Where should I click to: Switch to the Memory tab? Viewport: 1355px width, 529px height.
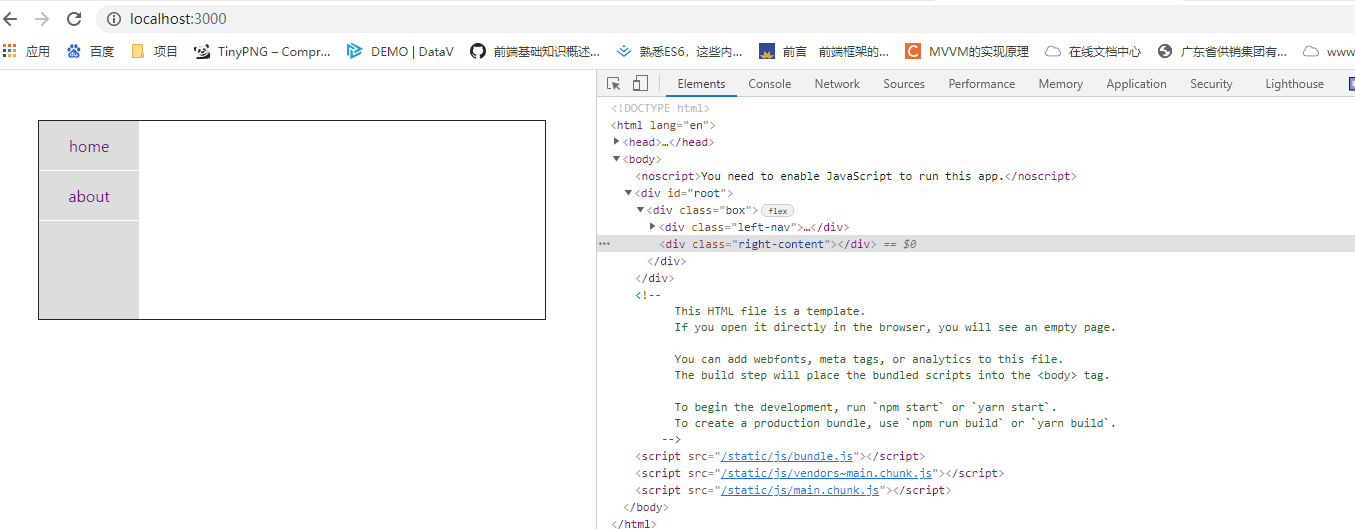(1060, 84)
